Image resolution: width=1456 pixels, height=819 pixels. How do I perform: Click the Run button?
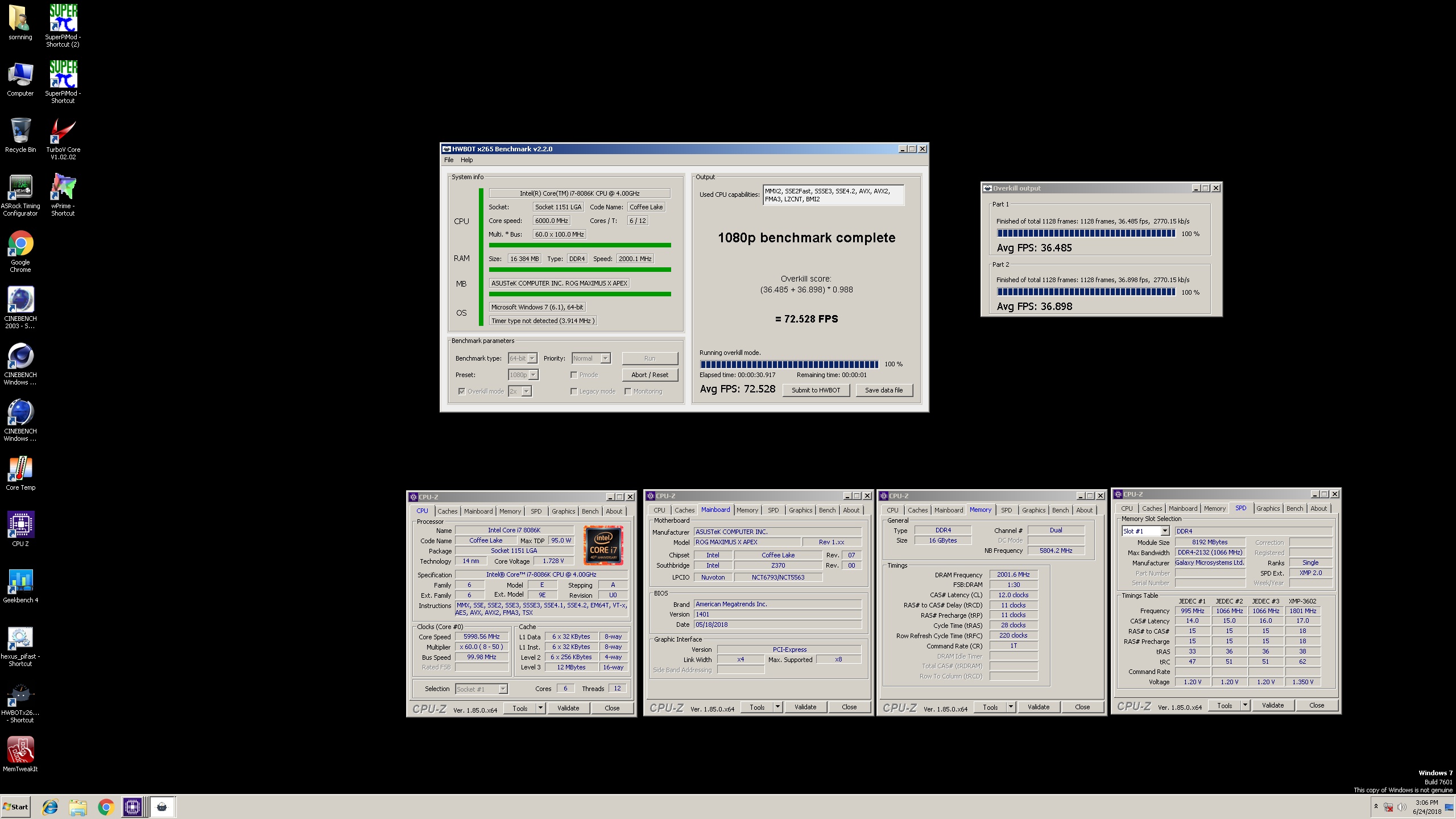pyautogui.click(x=650, y=358)
